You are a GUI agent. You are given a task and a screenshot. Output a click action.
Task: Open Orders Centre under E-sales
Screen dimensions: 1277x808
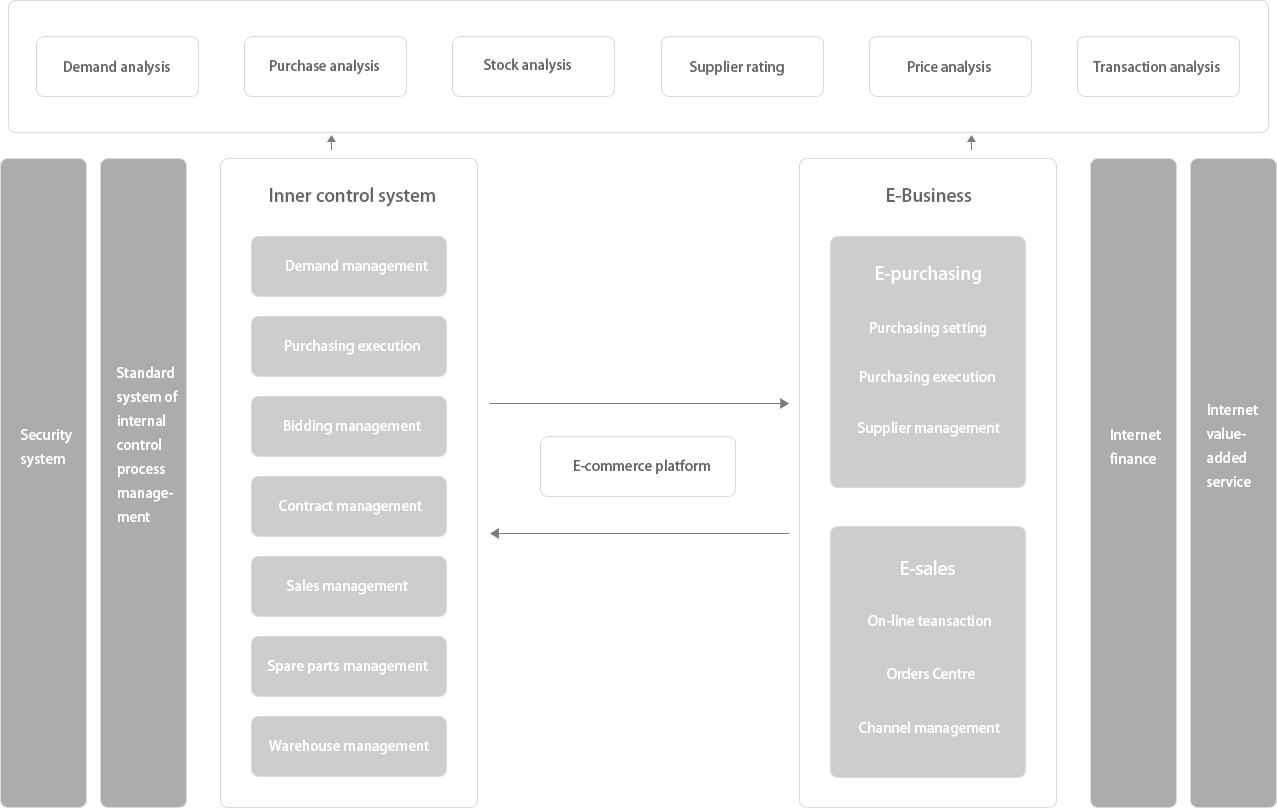[x=930, y=674]
